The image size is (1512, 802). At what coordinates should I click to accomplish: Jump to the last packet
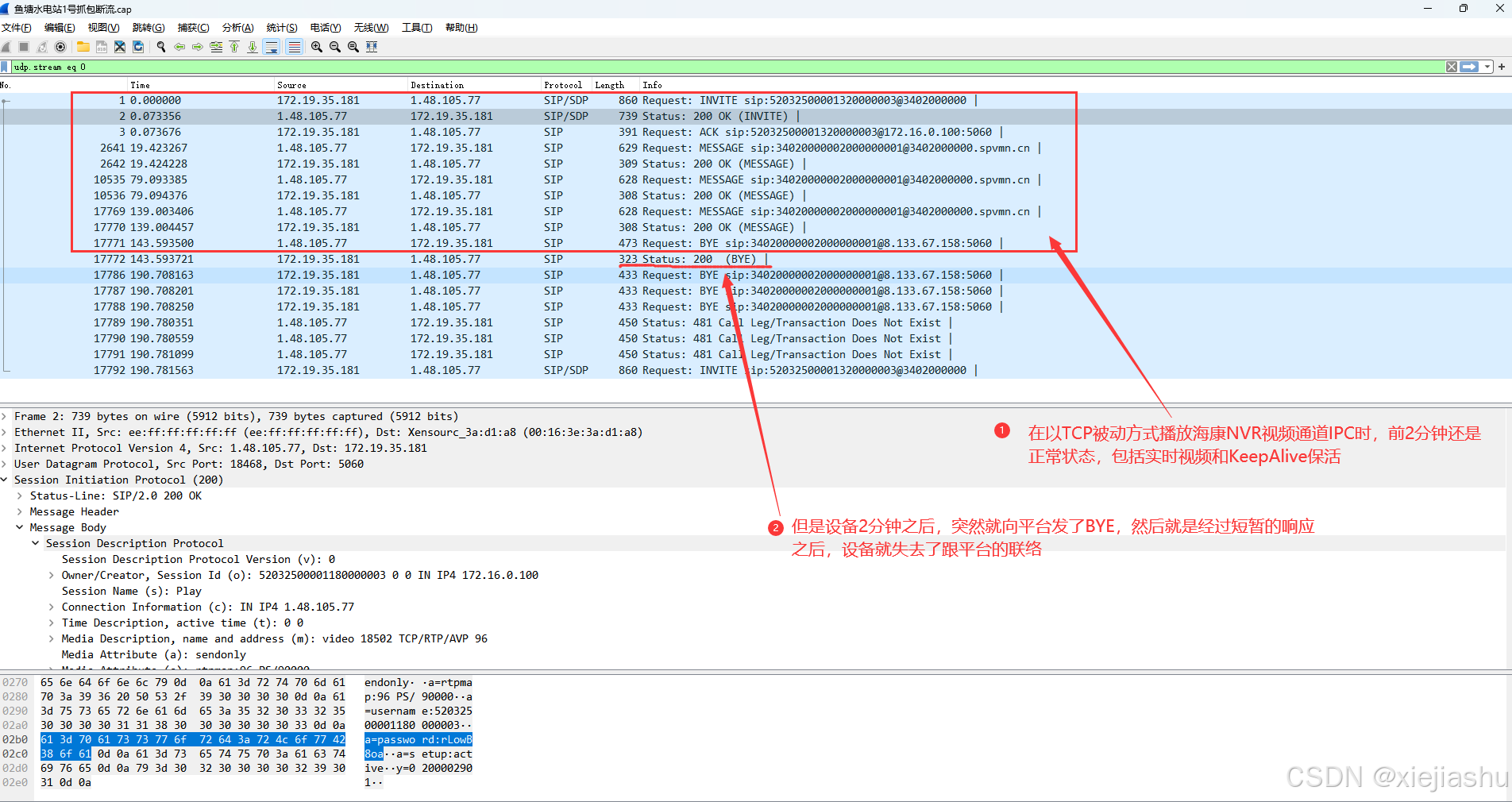(x=253, y=47)
